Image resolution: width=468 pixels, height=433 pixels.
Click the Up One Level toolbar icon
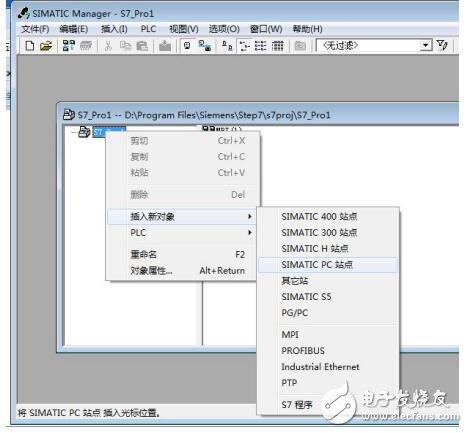click(300, 46)
